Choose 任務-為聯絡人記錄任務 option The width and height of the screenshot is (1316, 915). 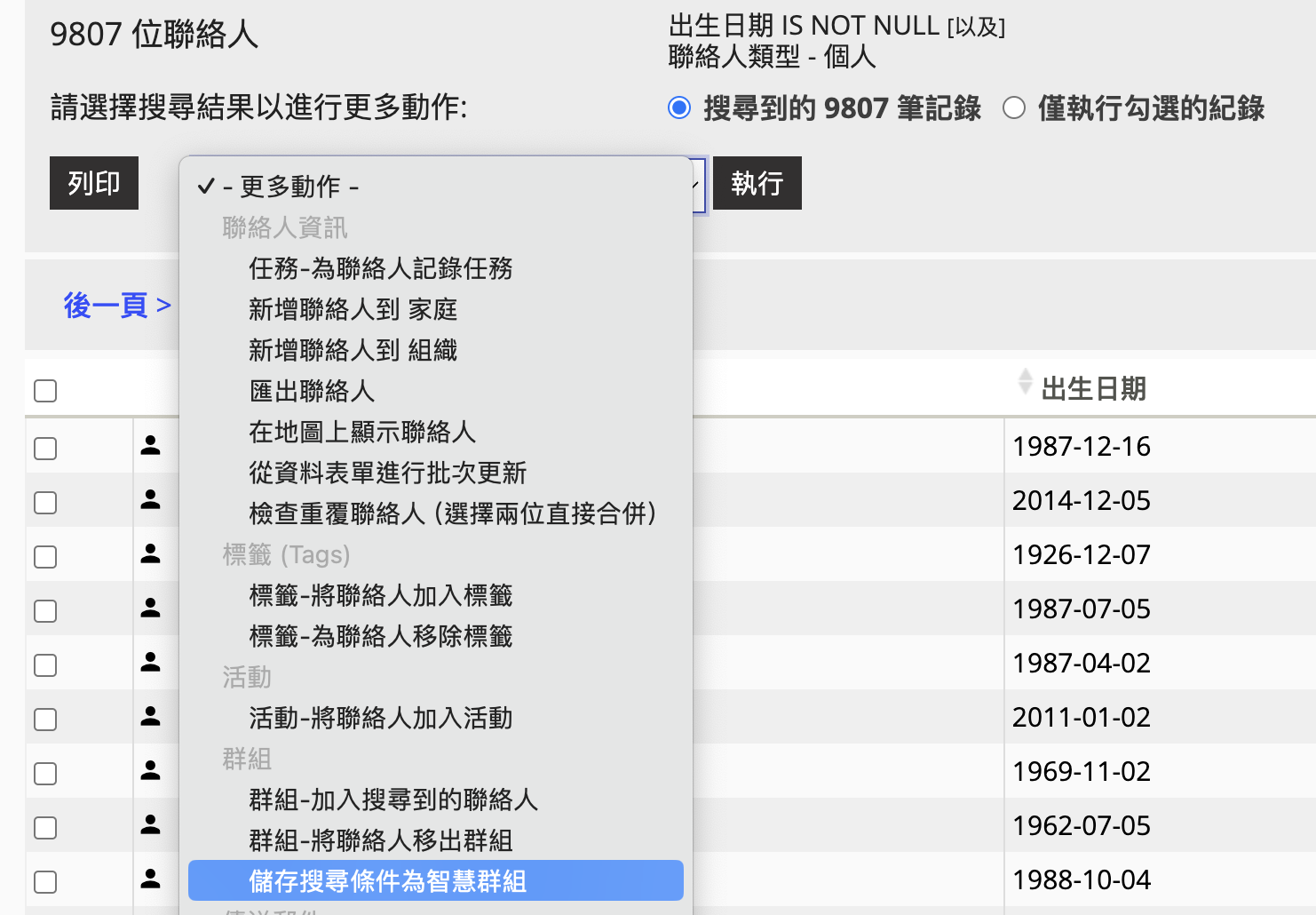click(x=436, y=268)
